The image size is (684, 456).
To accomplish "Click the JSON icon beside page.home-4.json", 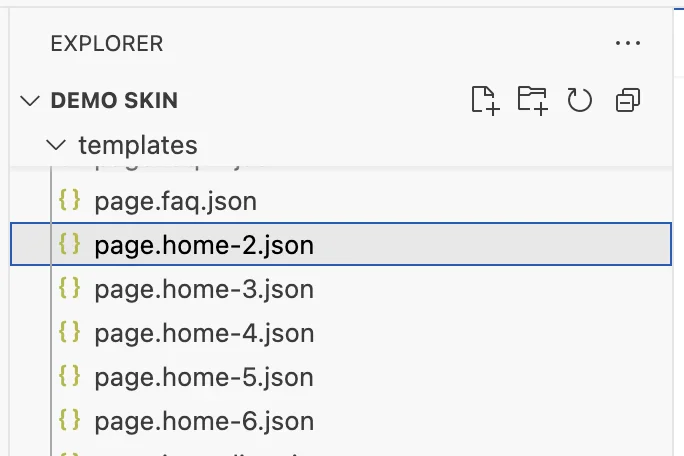I will point(70,333).
